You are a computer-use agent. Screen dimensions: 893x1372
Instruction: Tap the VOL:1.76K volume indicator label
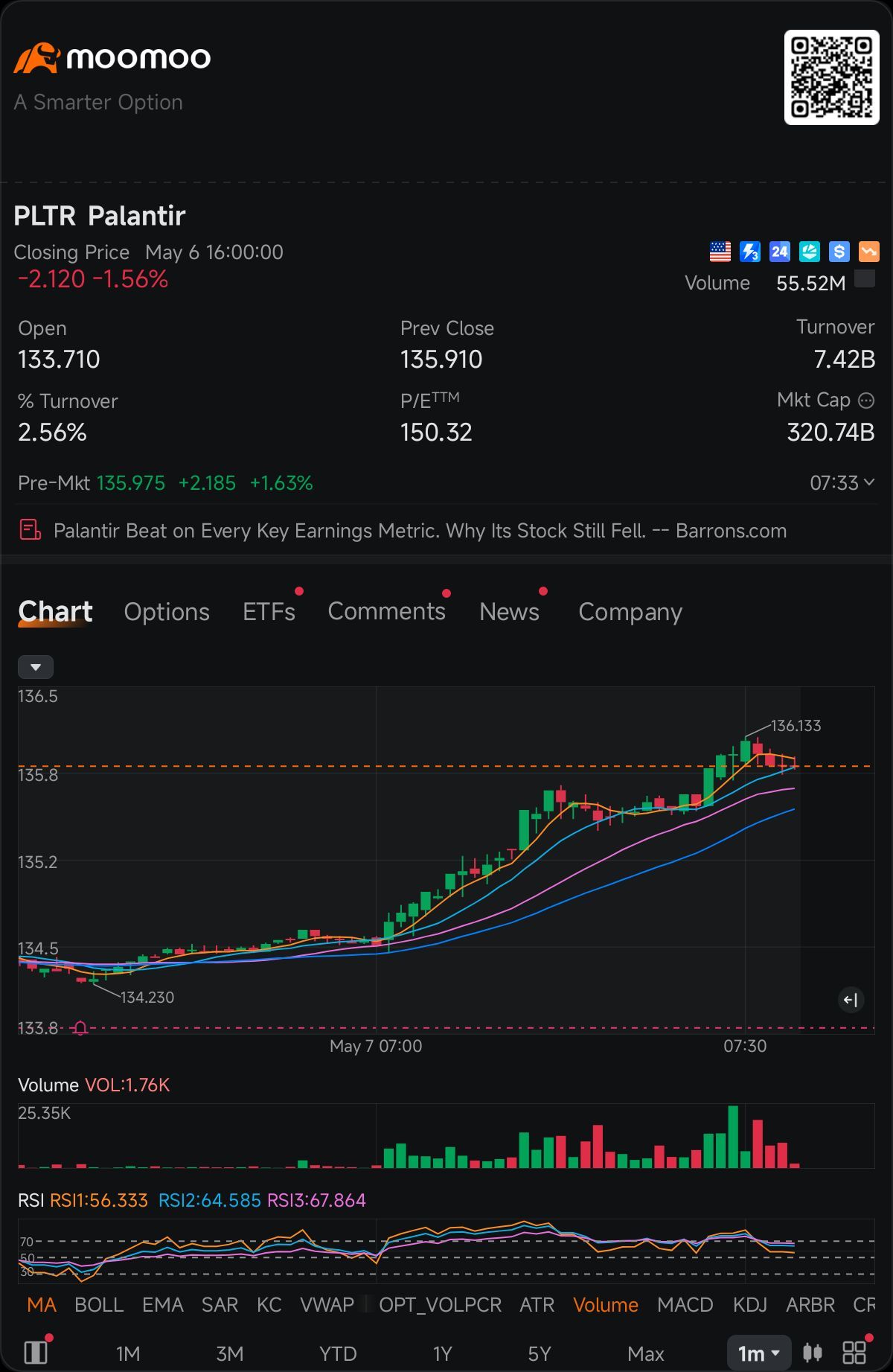(127, 1085)
